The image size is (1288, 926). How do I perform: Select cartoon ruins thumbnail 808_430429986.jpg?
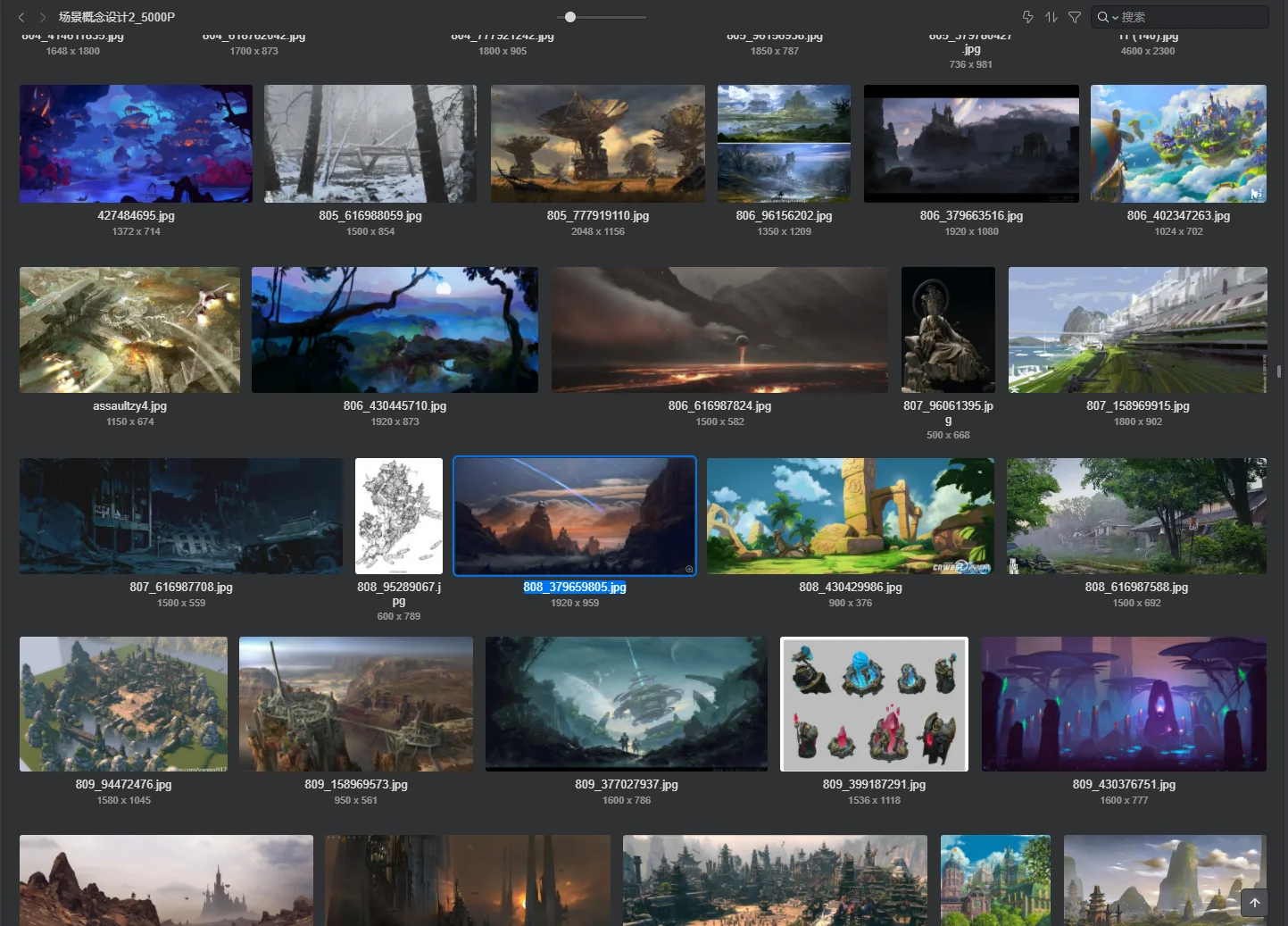pos(851,516)
